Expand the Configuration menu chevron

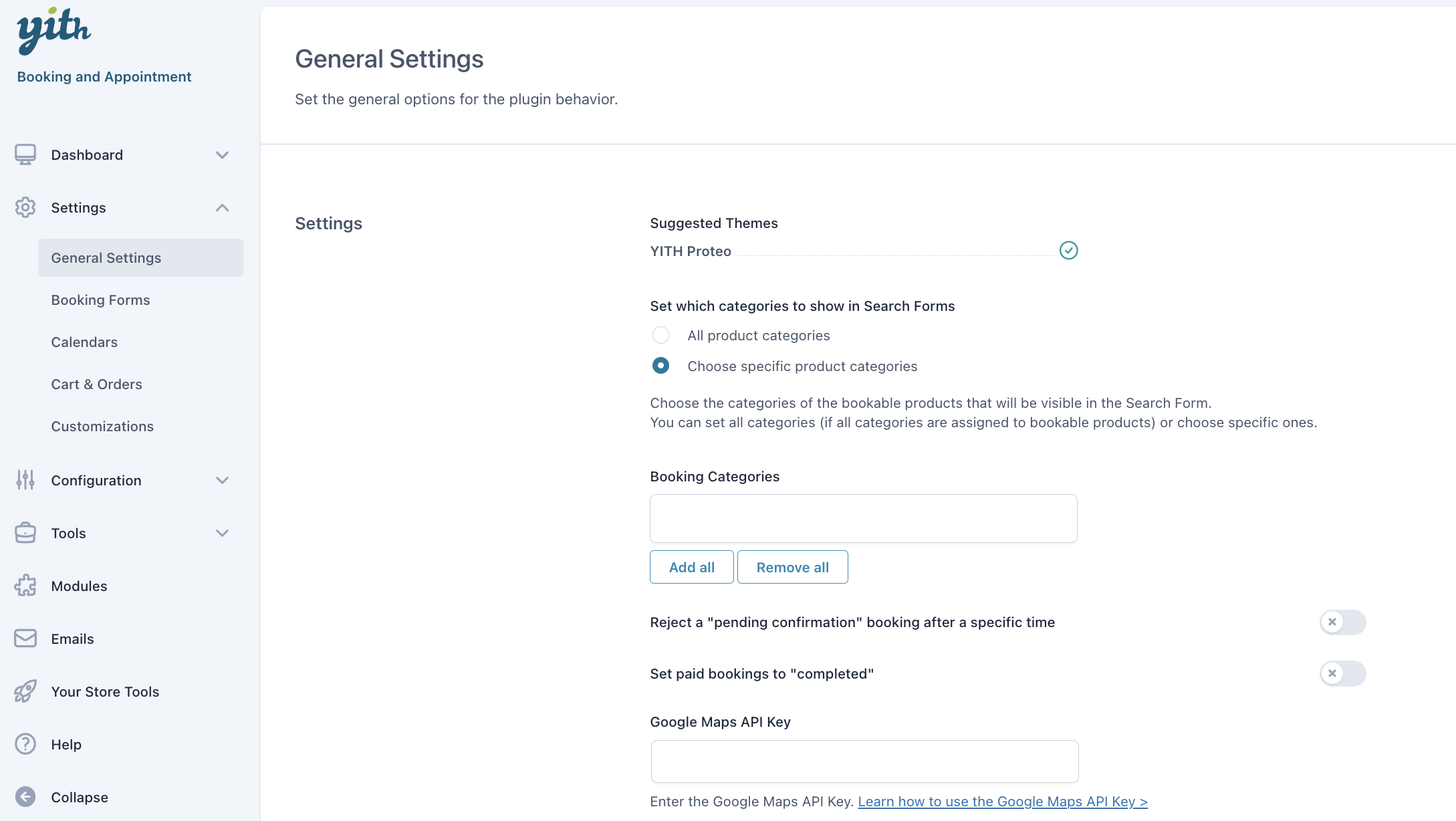223,480
